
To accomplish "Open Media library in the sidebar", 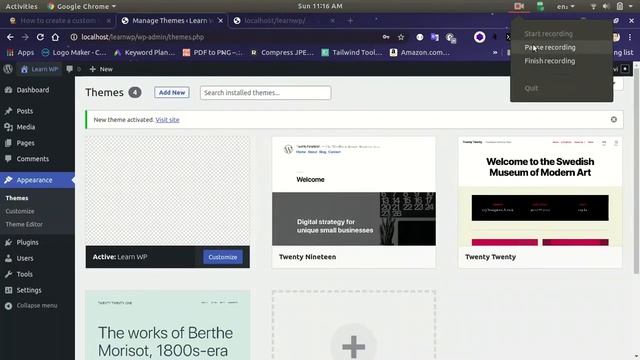I will [25, 127].
